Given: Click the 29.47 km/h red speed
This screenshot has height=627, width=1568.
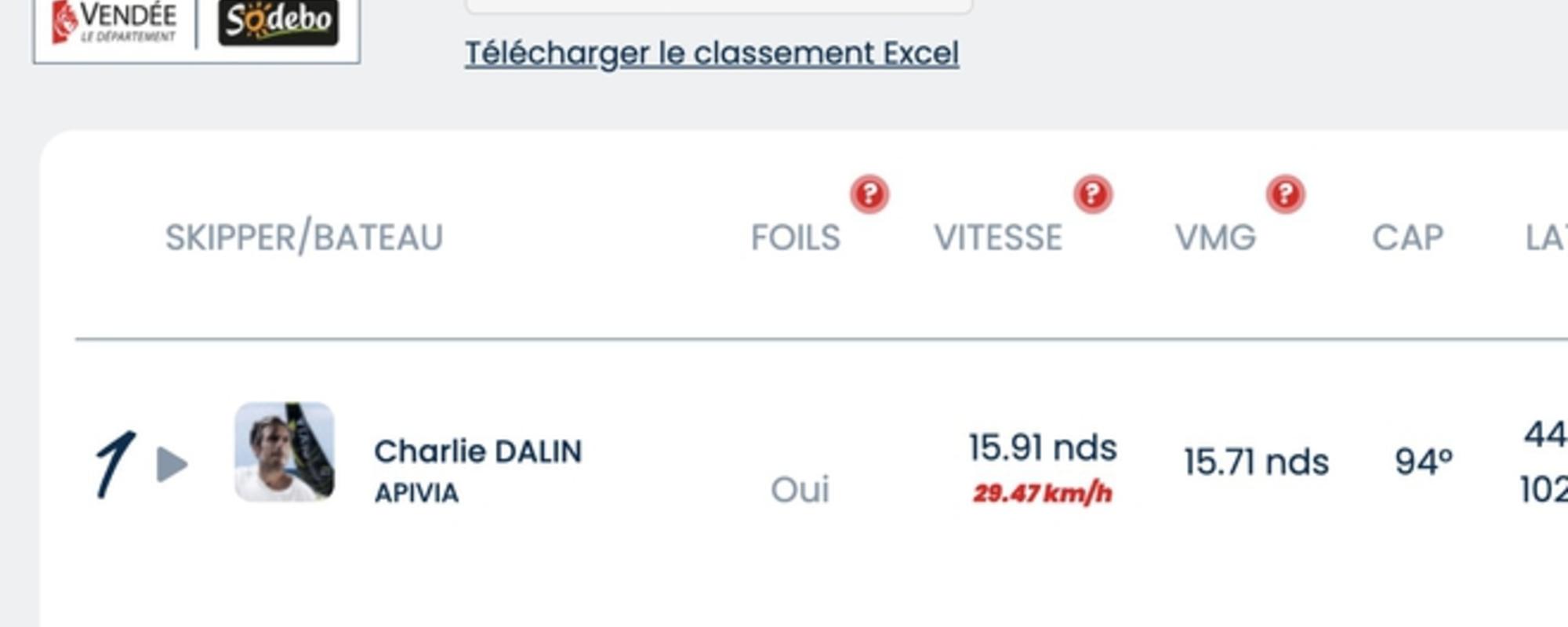Looking at the screenshot, I should 1042,494.
